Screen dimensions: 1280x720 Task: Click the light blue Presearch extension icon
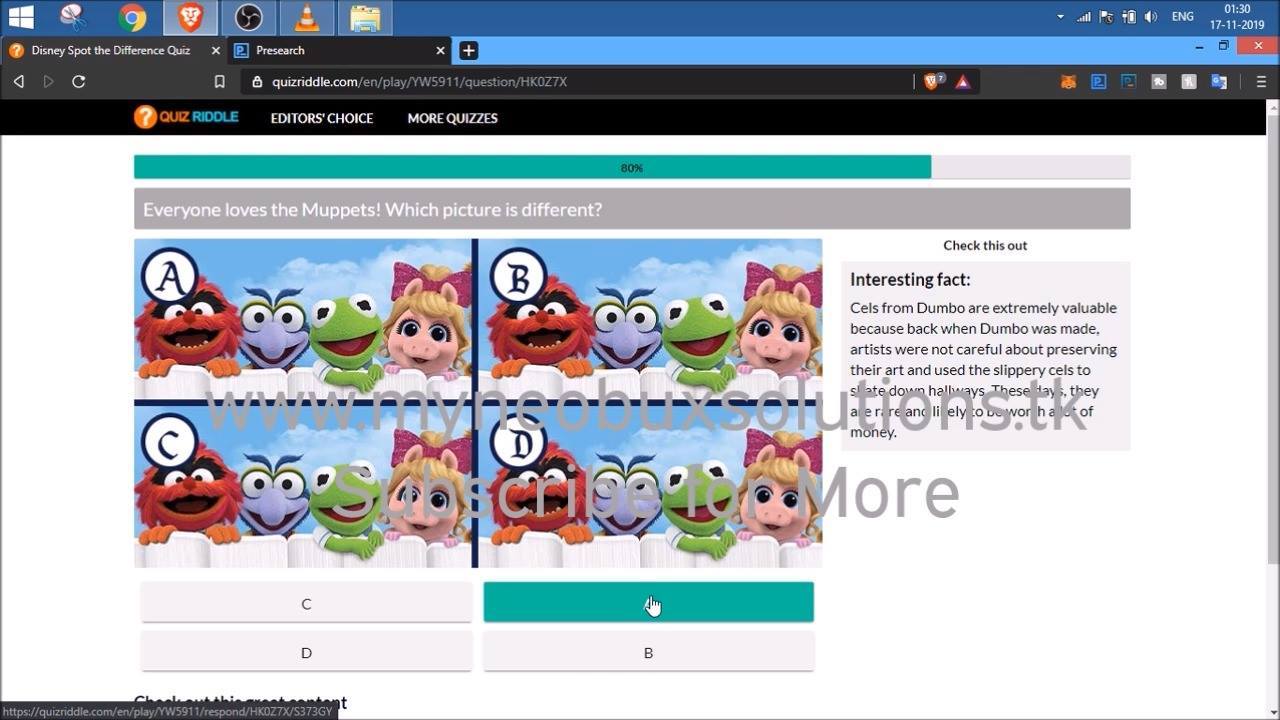pyautogui.click(x=1098, y=82)
